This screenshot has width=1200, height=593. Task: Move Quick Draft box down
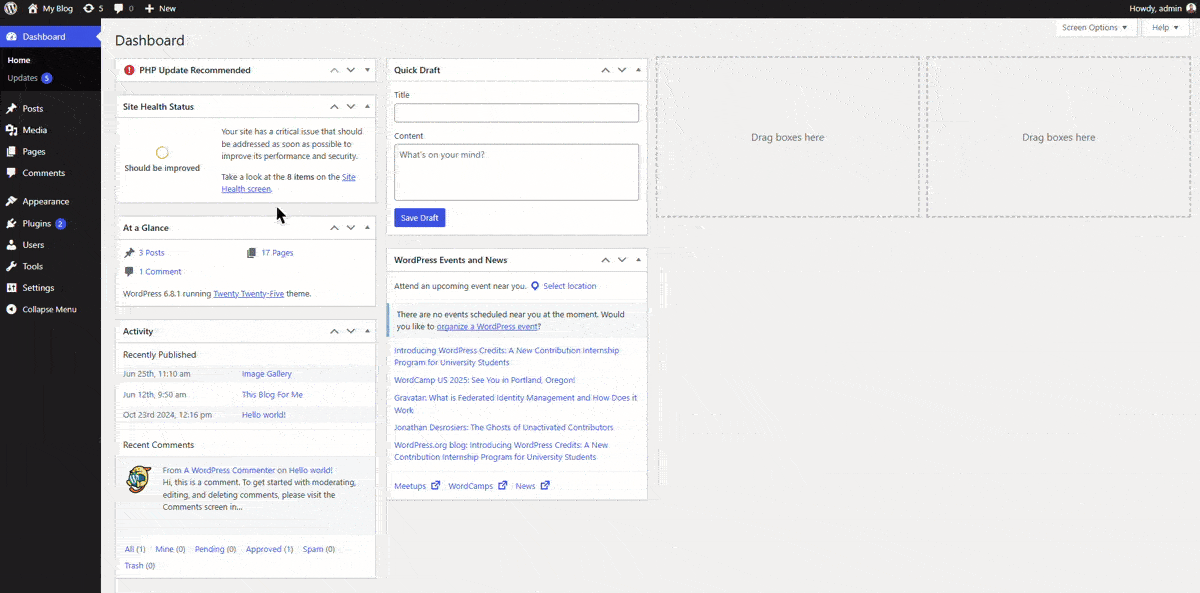coord(622,70)
